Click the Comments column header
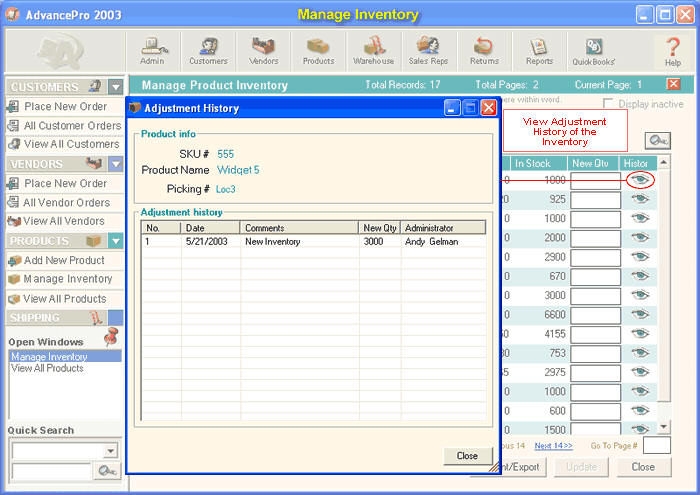 [299, 228]
